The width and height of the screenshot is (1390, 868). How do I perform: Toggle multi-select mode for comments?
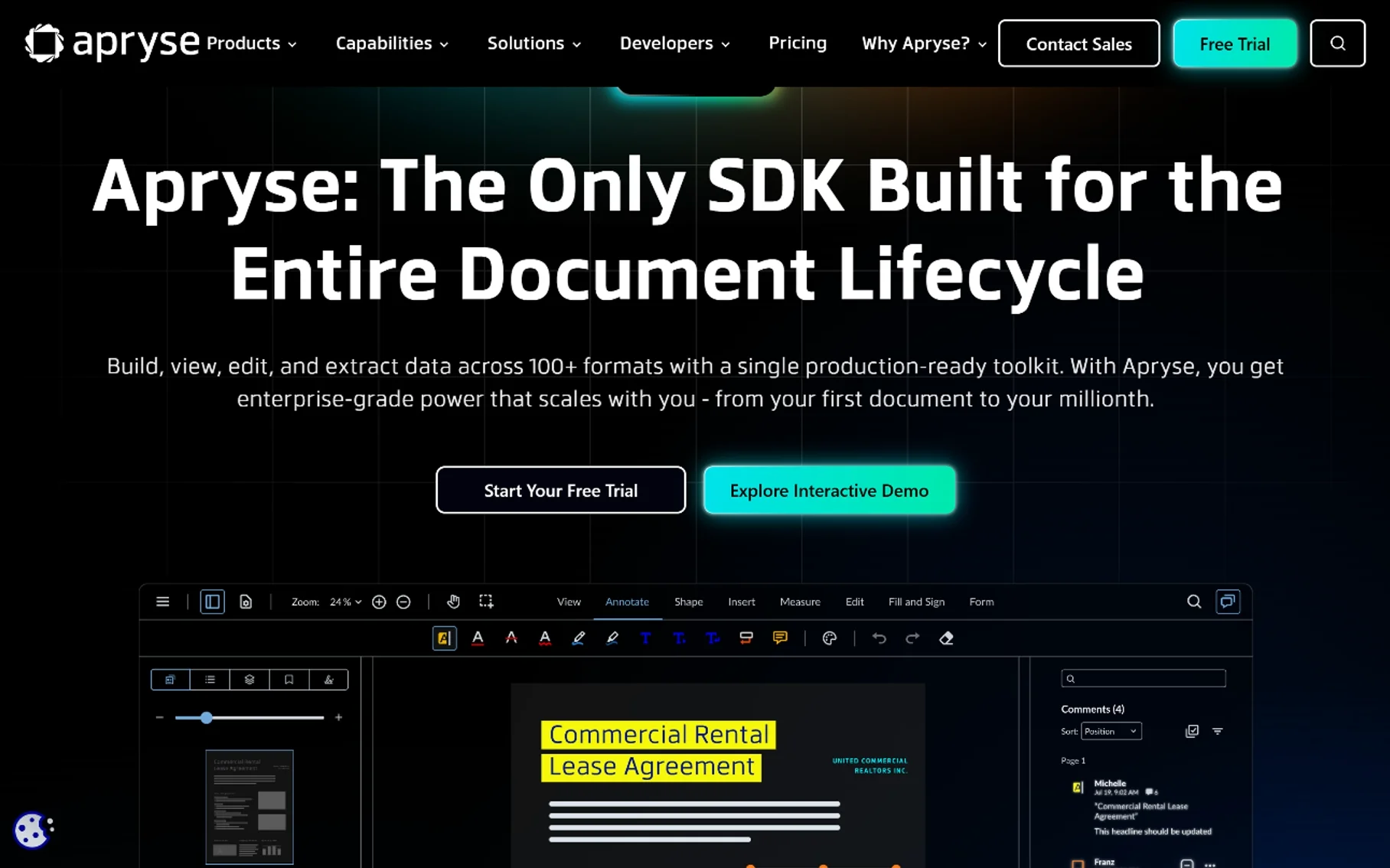click(1193, 732)
